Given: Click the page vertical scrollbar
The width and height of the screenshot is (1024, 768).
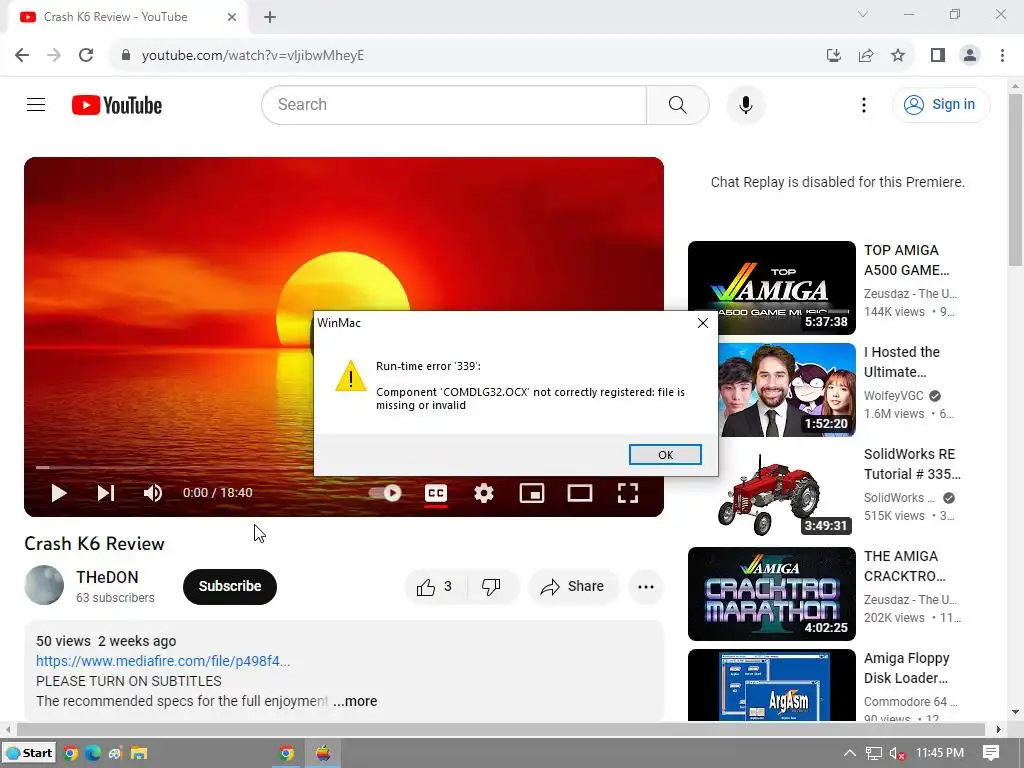Looking at the screenshot, I should point(1015,180).
